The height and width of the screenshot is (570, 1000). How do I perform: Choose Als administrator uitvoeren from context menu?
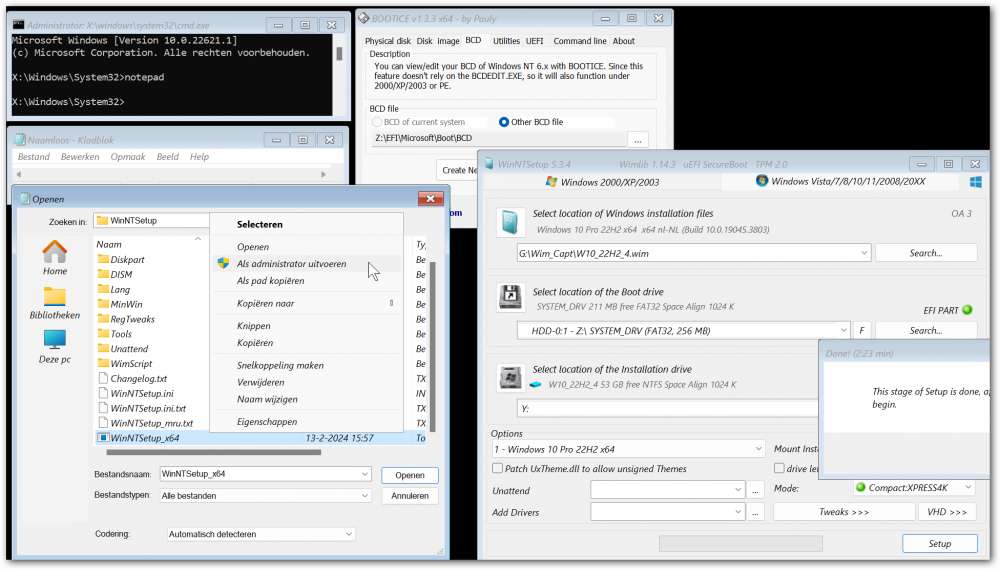[291, 263]
